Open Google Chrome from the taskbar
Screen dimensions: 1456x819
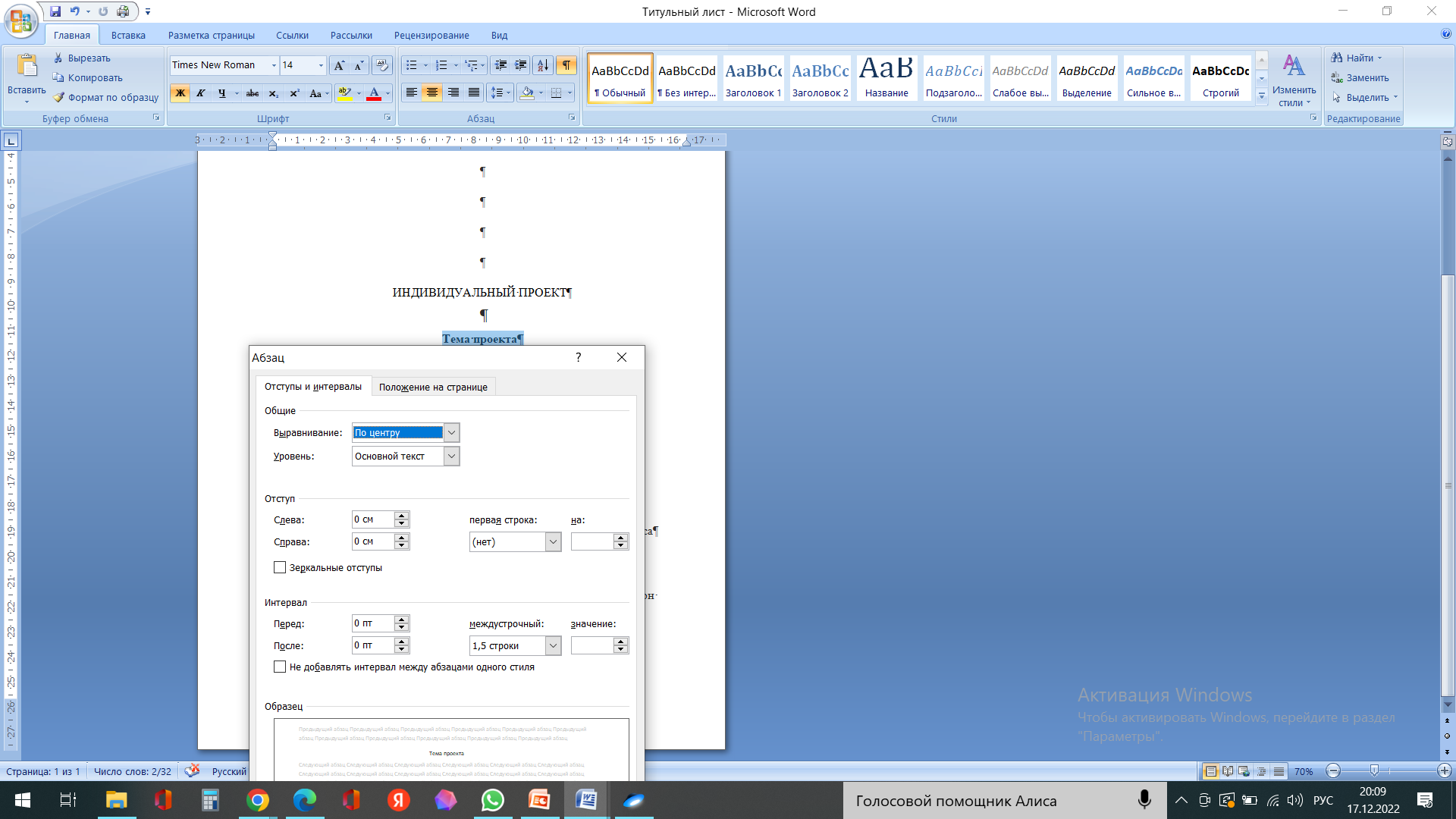click(x=258, y=800)
